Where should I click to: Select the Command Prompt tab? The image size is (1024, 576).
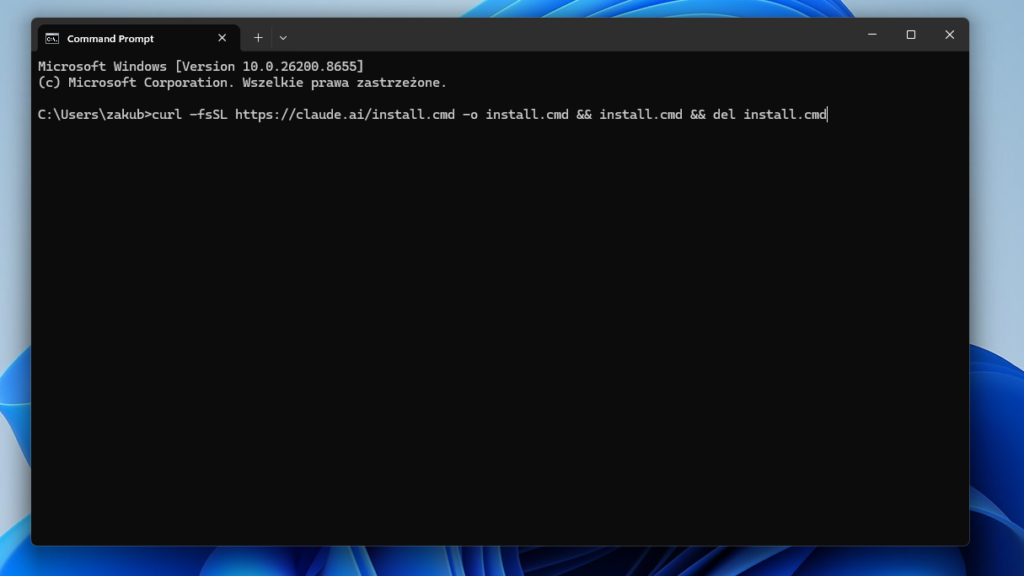click(x=138, y=38)
